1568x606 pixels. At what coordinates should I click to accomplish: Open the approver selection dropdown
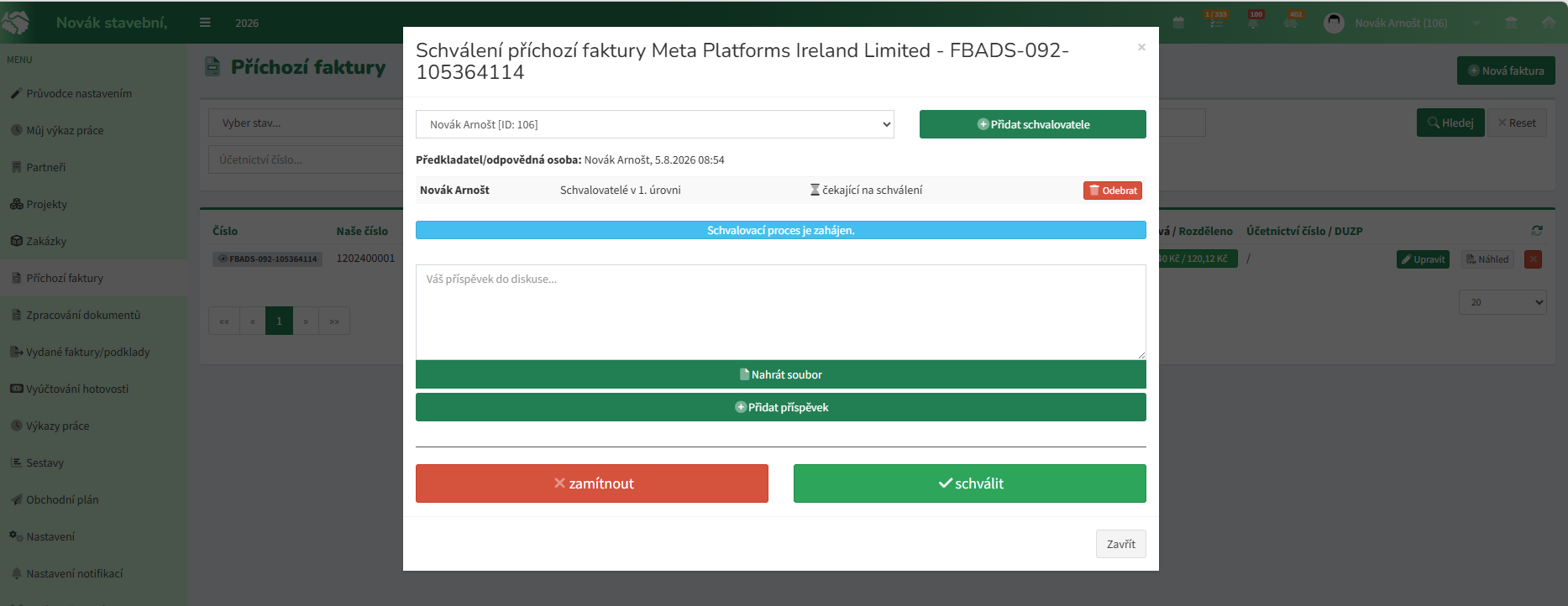point(655,124)
